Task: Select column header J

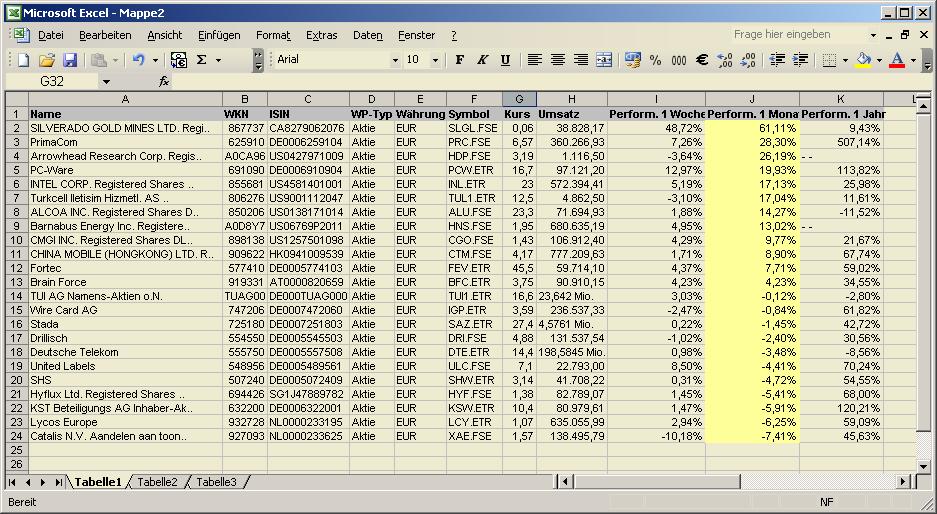Action: [x=752, y=99]
